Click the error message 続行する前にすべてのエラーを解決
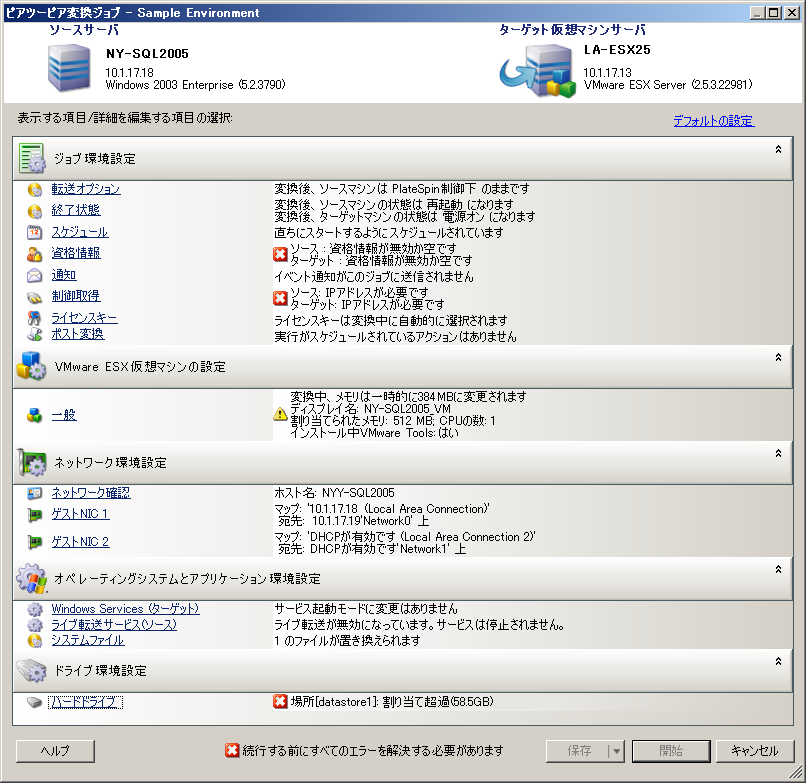Image resolution: width=806 pixels, height=783 pixels. pos(373,751)
